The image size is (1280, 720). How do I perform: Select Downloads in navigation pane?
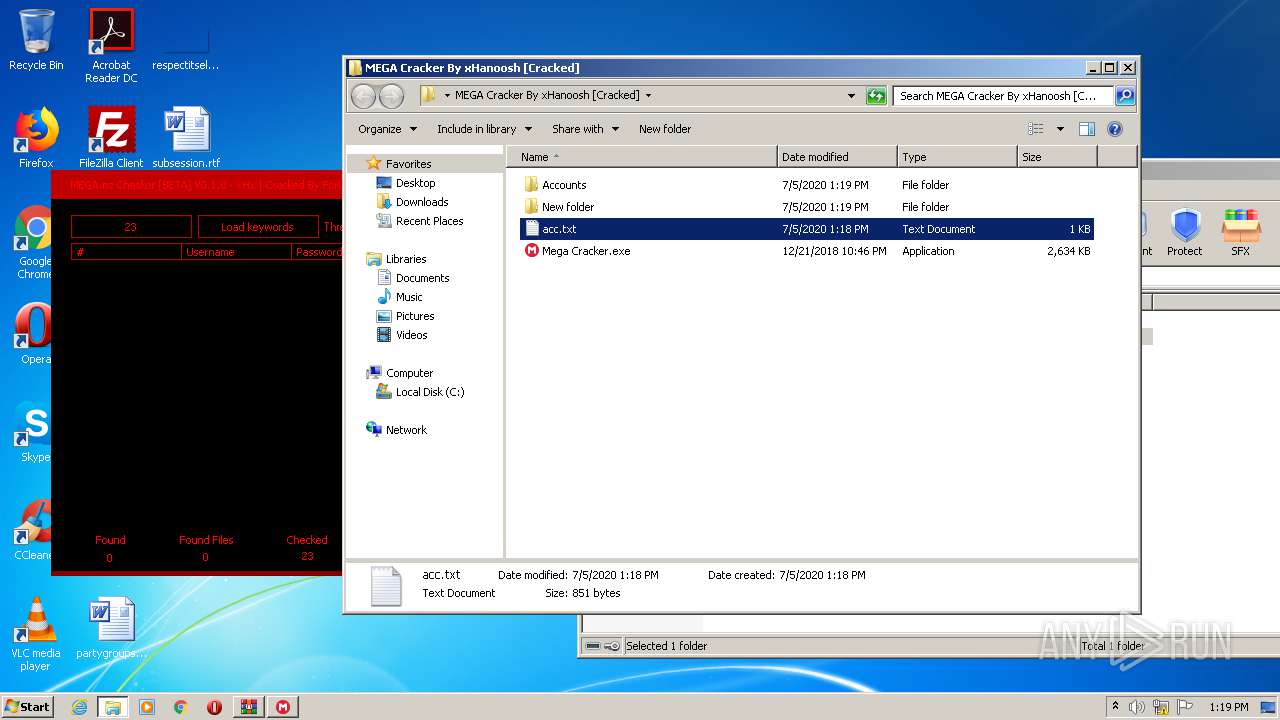point(422,202)
